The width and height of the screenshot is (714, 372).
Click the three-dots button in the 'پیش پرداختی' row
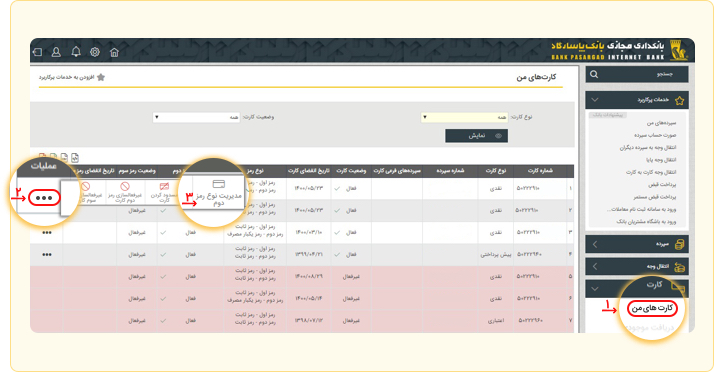click(47, 255)
